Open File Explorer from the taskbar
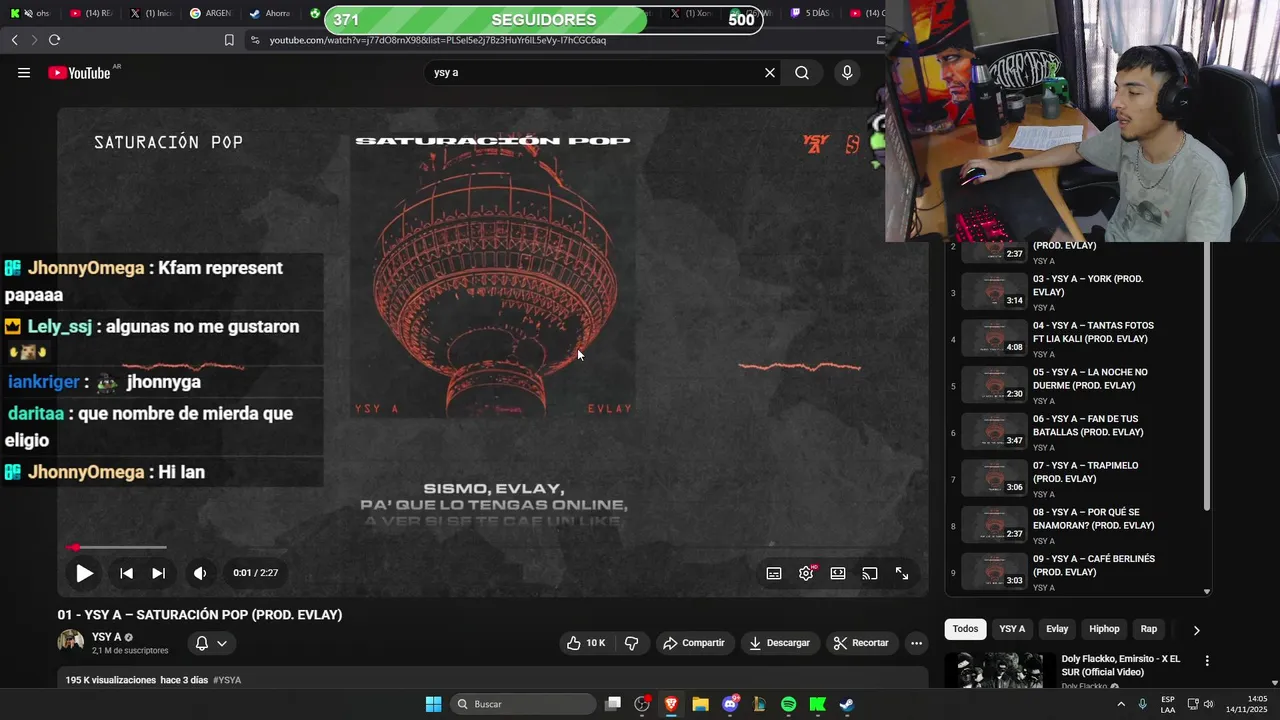1280x720 pixels. (x=700, y=704)
